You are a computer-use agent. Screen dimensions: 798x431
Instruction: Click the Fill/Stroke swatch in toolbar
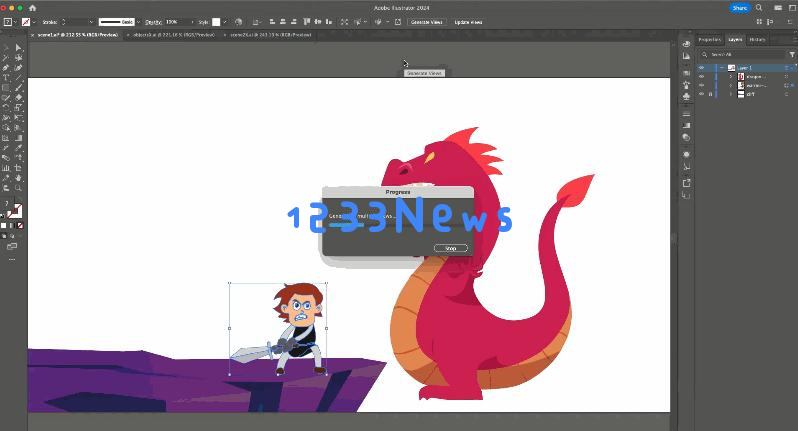pyautogui.click(x=15, y=210)
